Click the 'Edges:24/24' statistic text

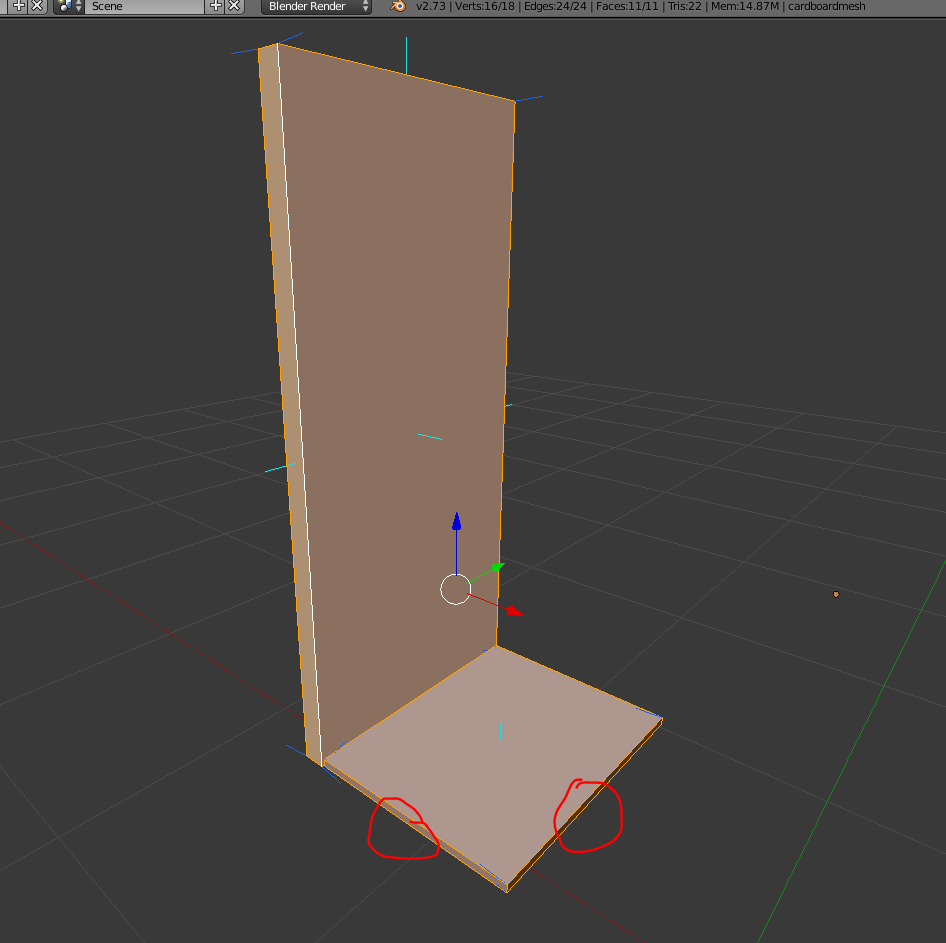click(555, 6)
